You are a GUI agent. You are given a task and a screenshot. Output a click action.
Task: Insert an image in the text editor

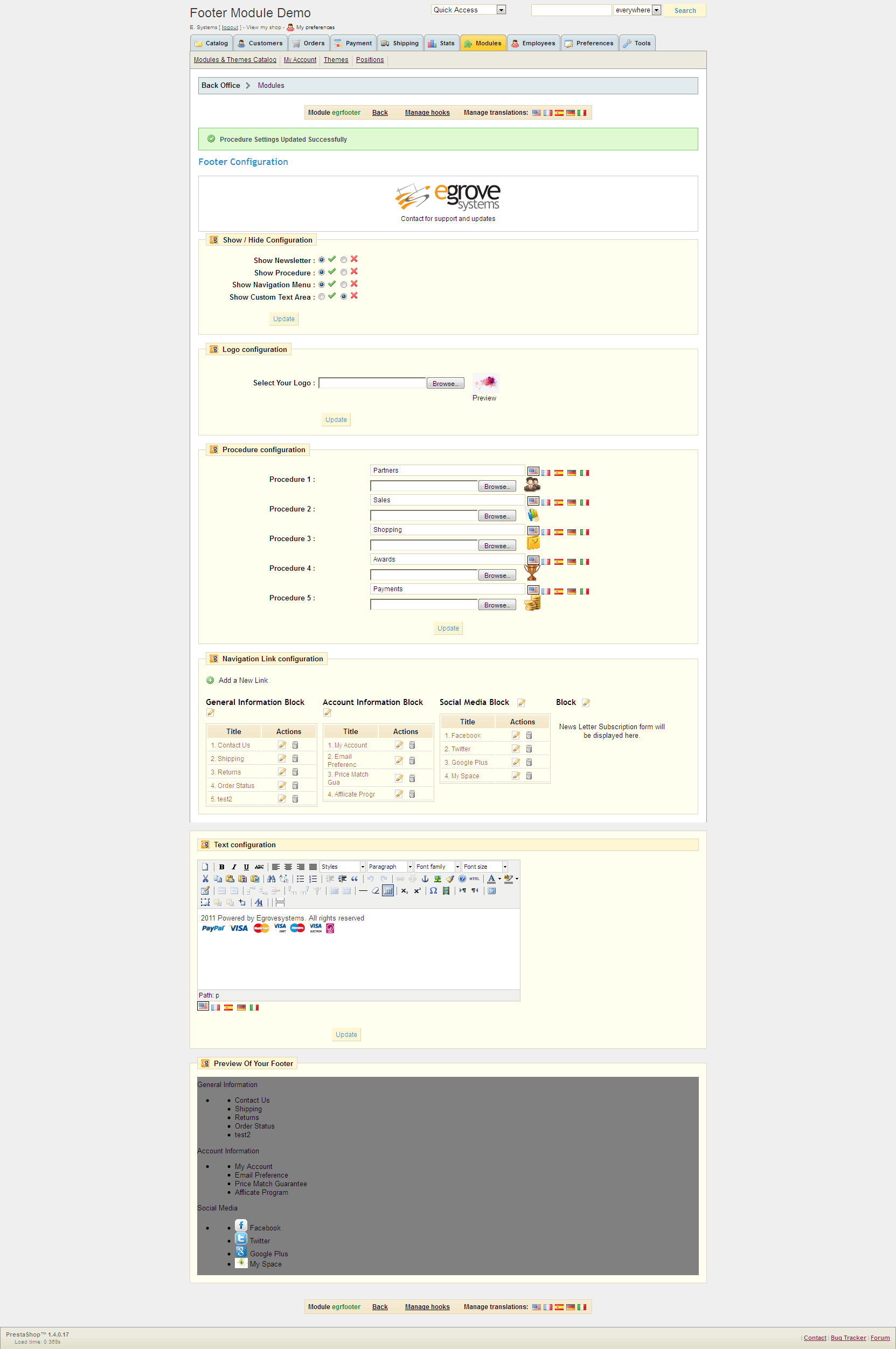pos(437,879)
